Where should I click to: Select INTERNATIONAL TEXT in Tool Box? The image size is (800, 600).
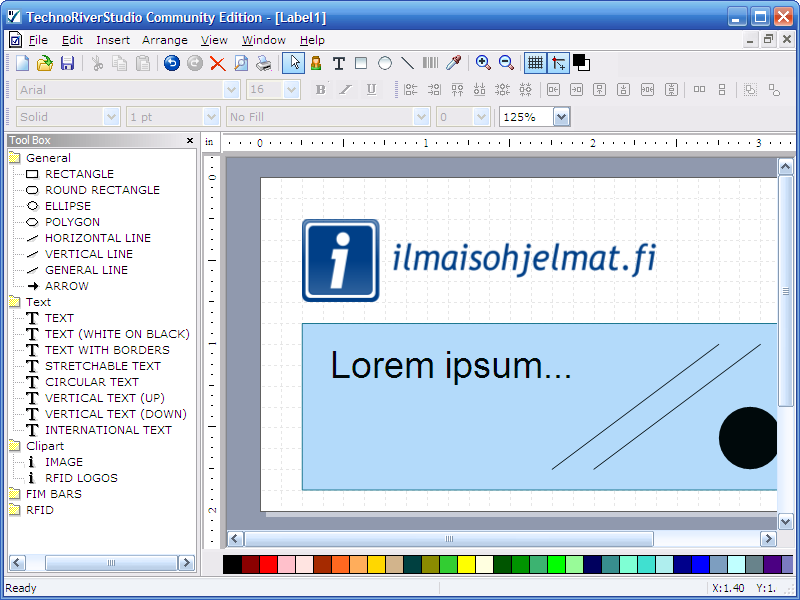(108, 430)
